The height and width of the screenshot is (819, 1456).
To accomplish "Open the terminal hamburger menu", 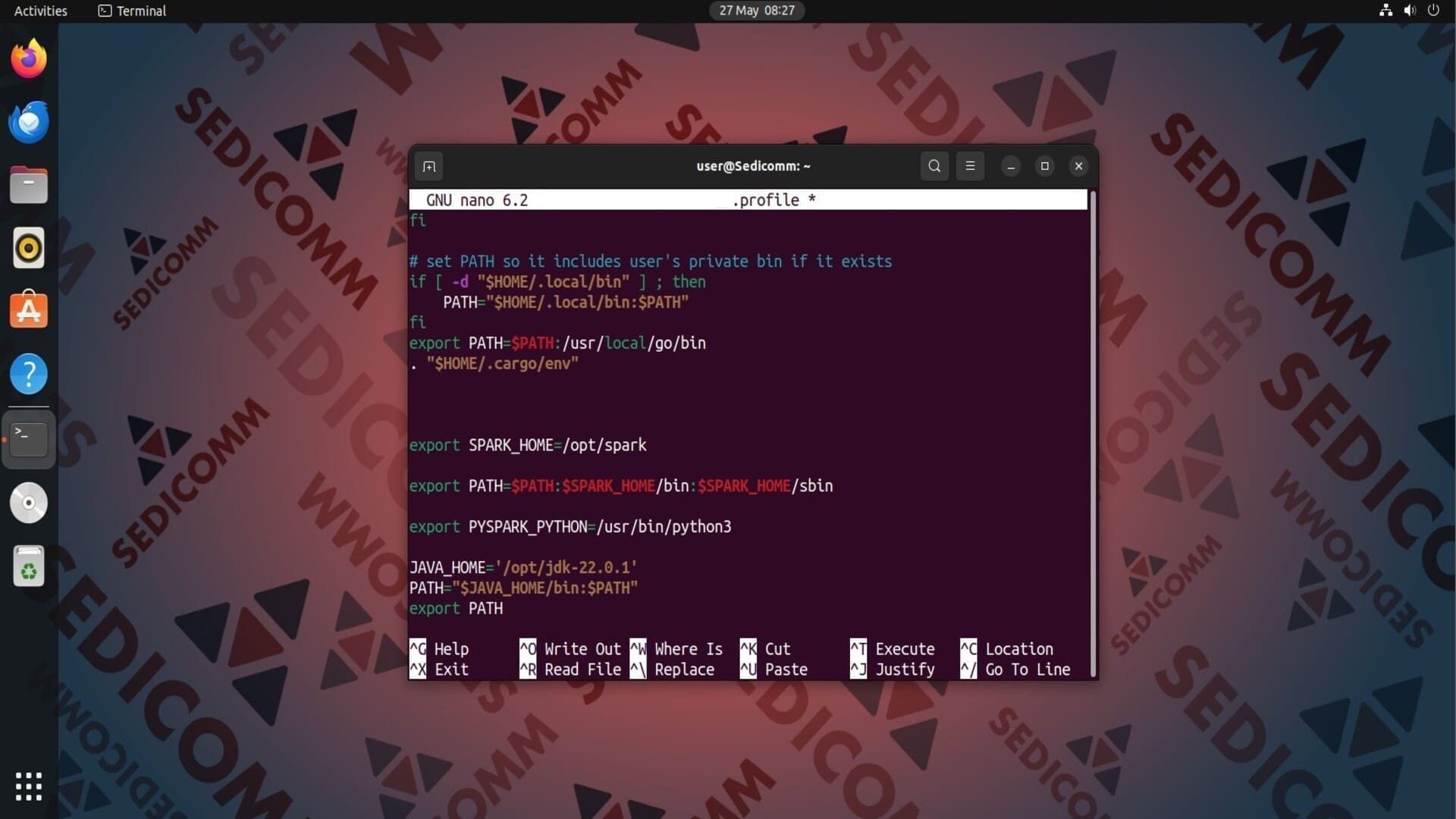I will point(970,166).
